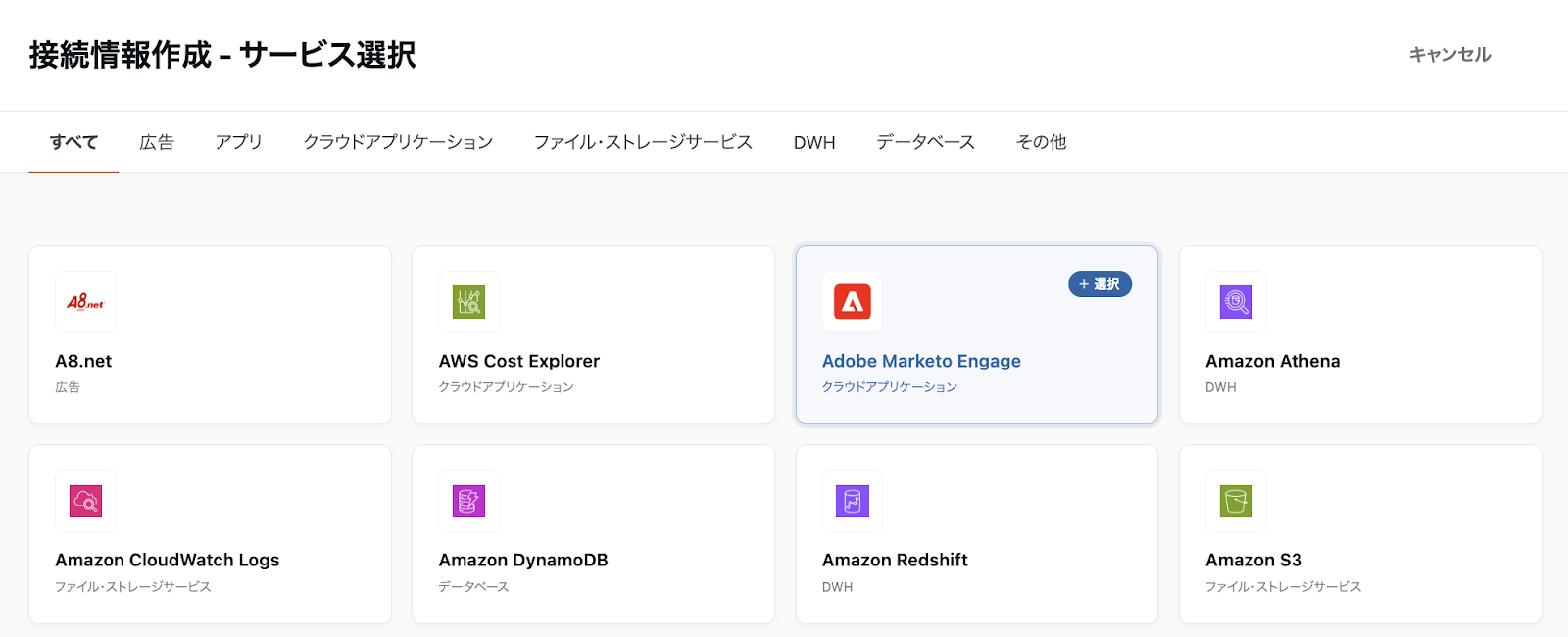This screenshot has height=637, width=1568.
Task: Click the ＋選択 button on Adobe Marketo Engage
Action: pyautogui.click(x=1100, y=284)
